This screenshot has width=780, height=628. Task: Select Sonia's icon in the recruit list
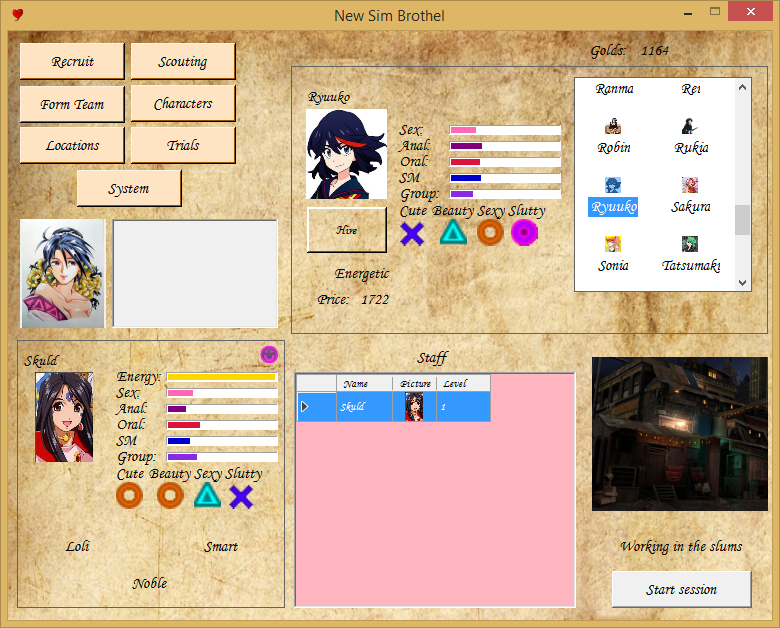(x=613, y=244)
